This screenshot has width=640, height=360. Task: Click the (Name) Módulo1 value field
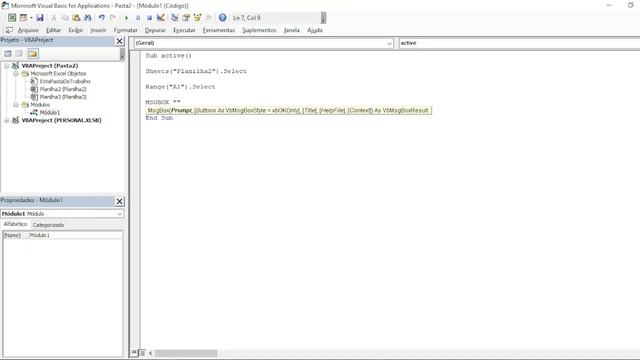[x=75, y=235]
